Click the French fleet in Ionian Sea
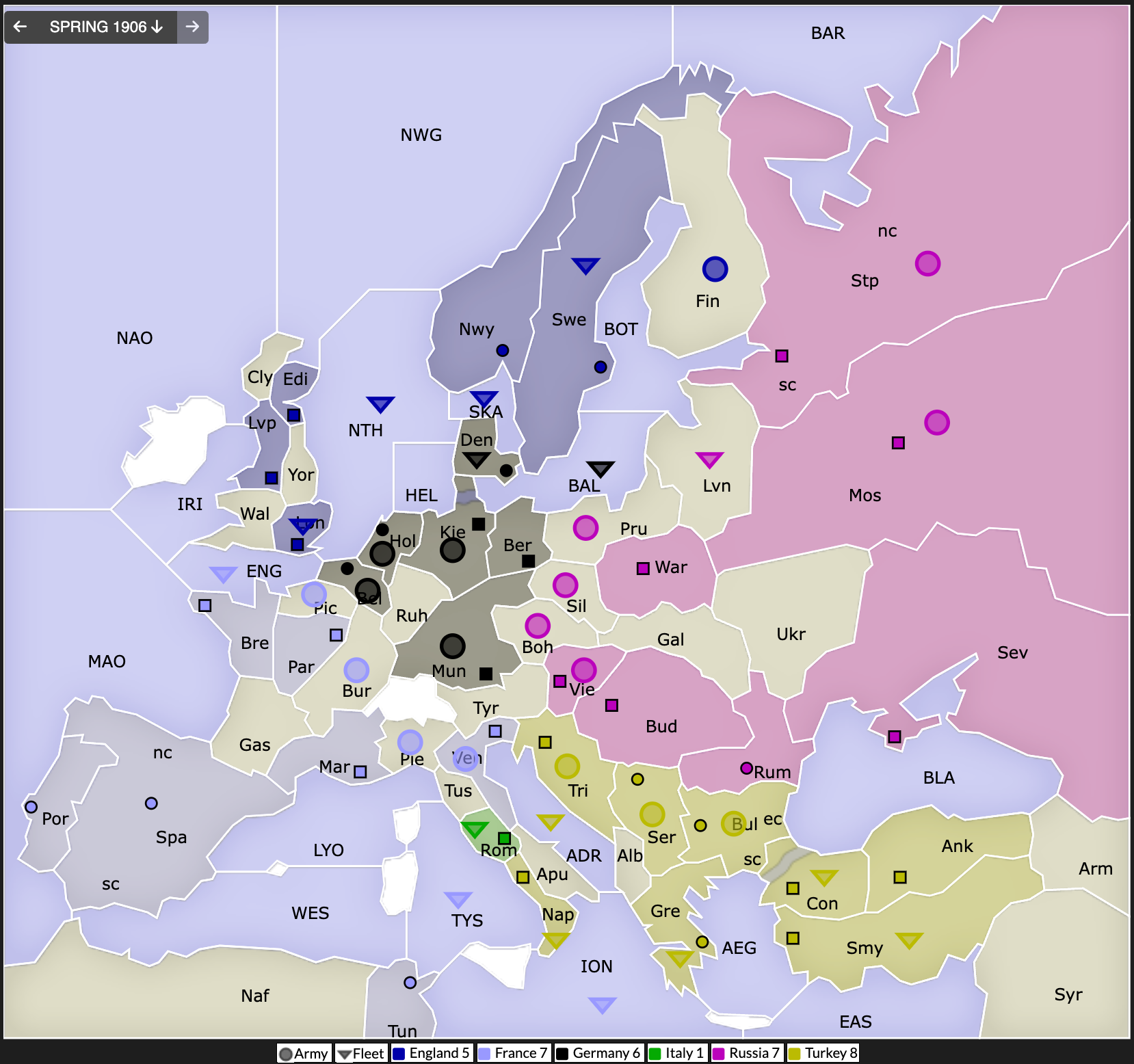Screen dimensions: 1134x1064 pos(602,1005)
